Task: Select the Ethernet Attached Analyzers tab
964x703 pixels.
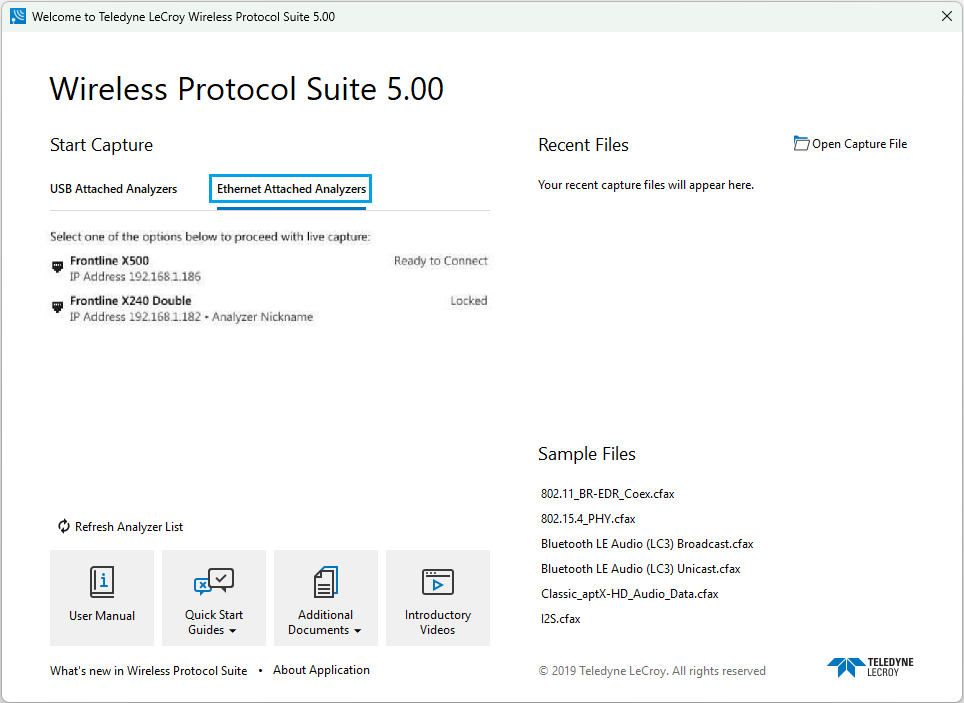Action: point(291,189)
